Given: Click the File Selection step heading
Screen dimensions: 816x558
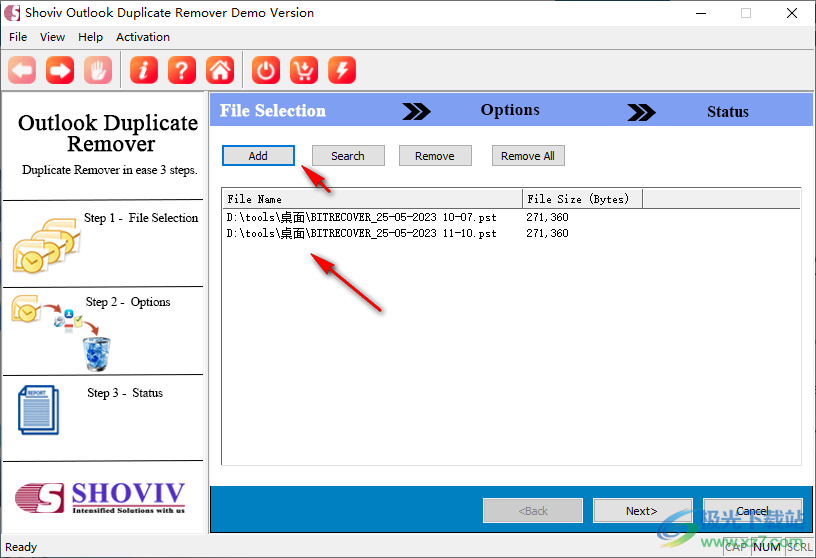Looking at the screenshot, I should pyautogui.click(x=273, y=110).
